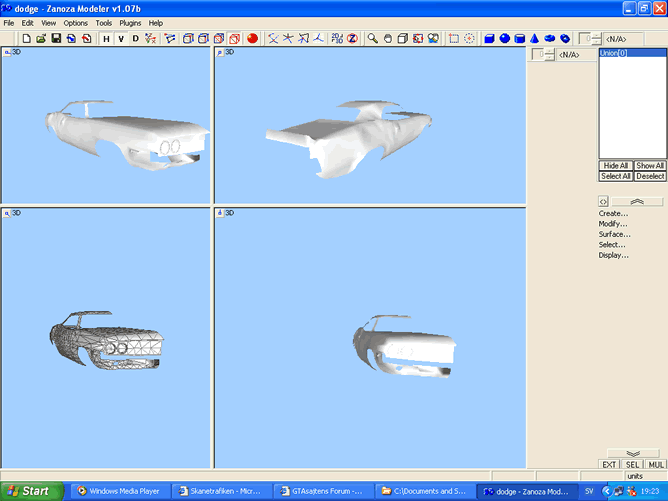Click the Save floppy disk icon
This screenshot has width=668, height=501.
(56, 38)
